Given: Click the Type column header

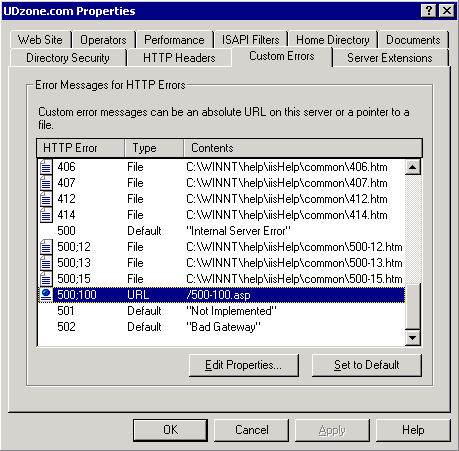Looking at the screenshot, I should pos(154,148).
